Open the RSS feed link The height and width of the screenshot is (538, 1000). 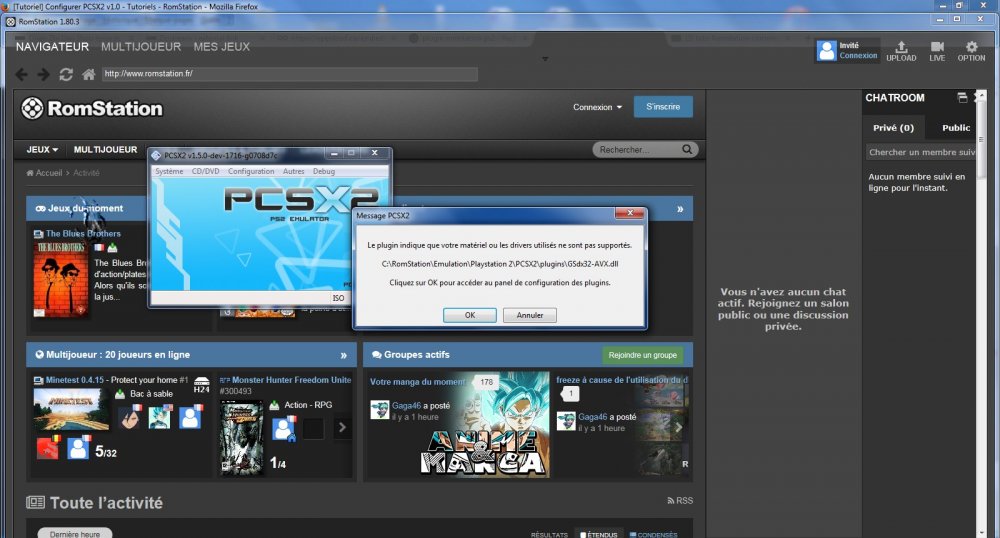pos(680,500)
